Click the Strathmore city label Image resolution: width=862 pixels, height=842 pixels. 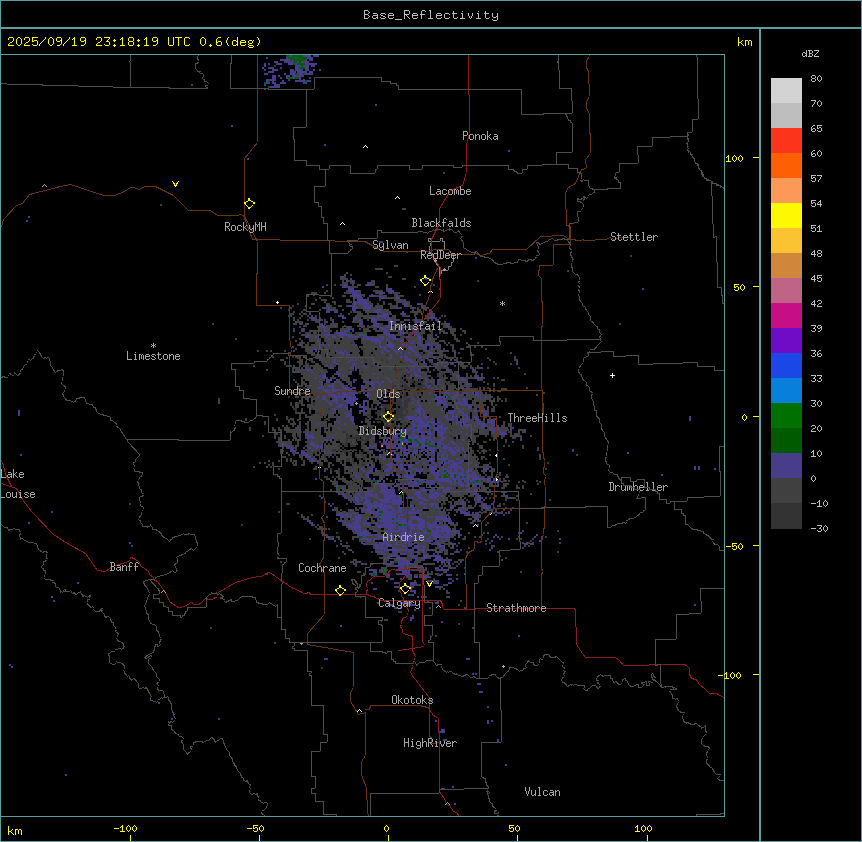tap(516, 608)
